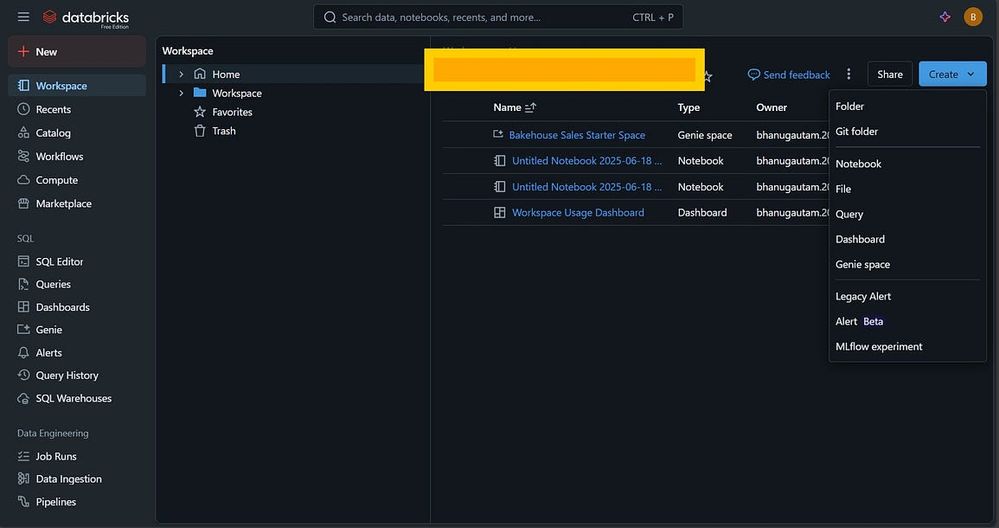
Task: Open the kebab more options menu
Action: (x=849, y=74)
